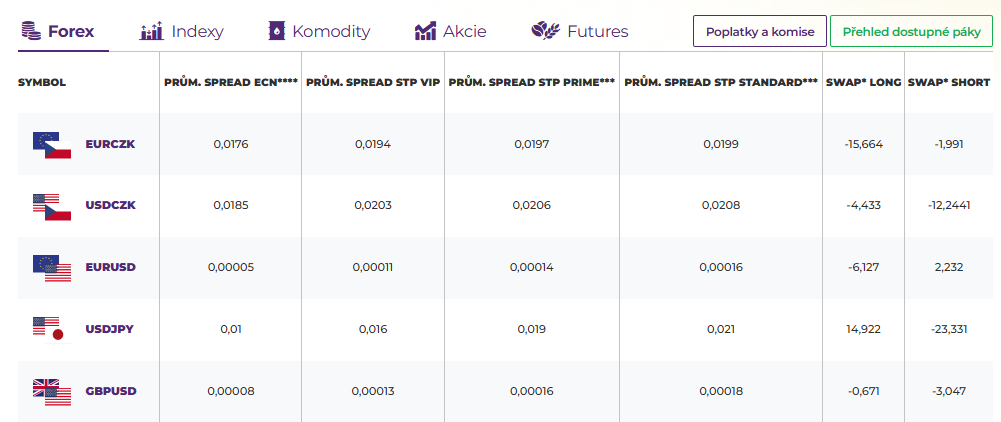Screen dimensions: 1001x422
Task: Click the SYMBOL column header
Action: [42, 82]
